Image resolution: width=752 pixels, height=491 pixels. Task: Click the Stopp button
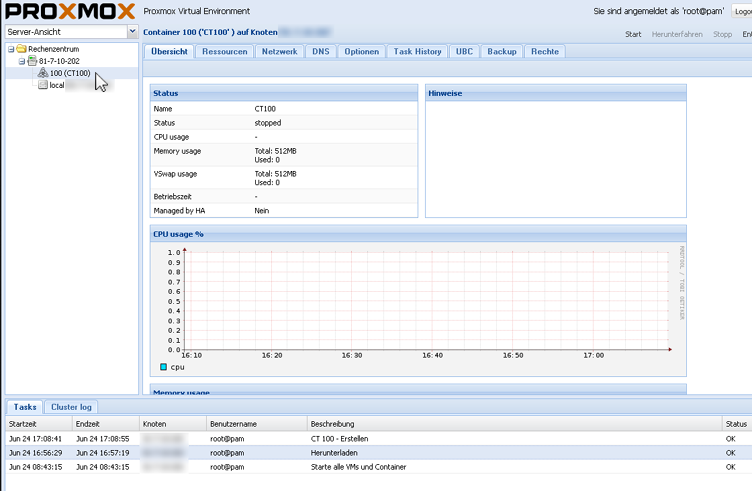pos(722,34)
